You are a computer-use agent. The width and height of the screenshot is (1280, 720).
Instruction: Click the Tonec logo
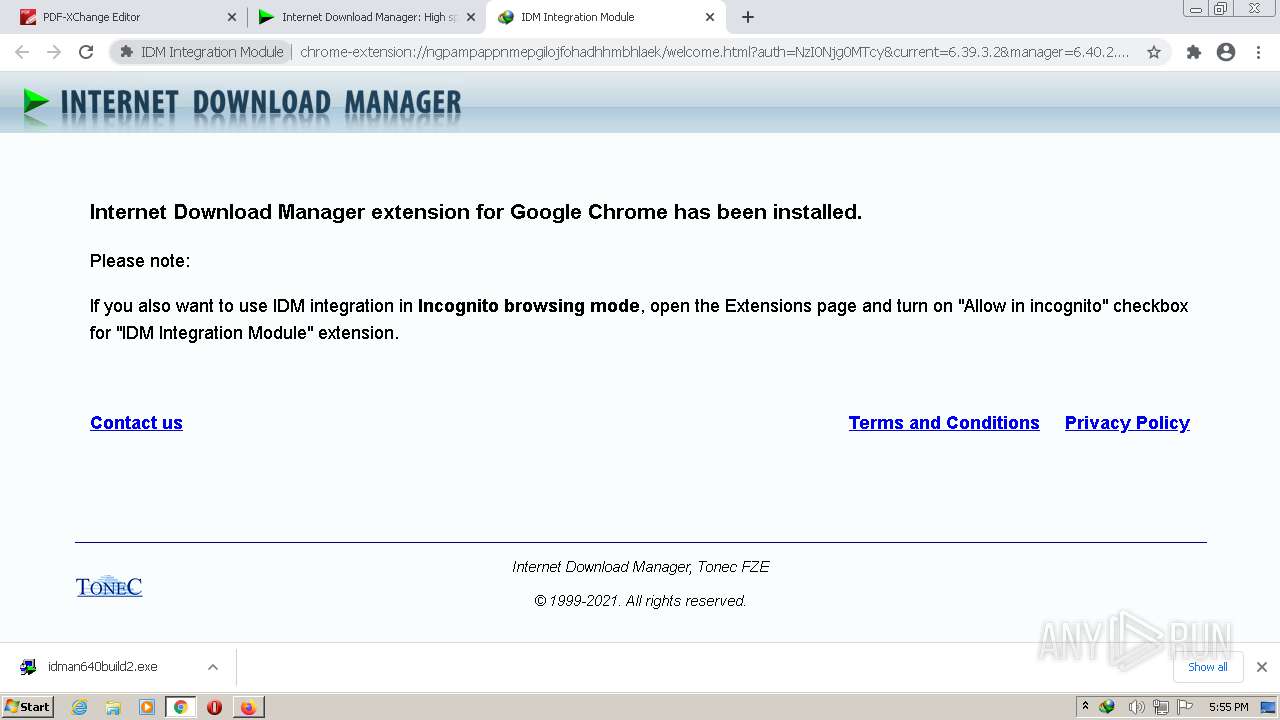pos(109,586)
